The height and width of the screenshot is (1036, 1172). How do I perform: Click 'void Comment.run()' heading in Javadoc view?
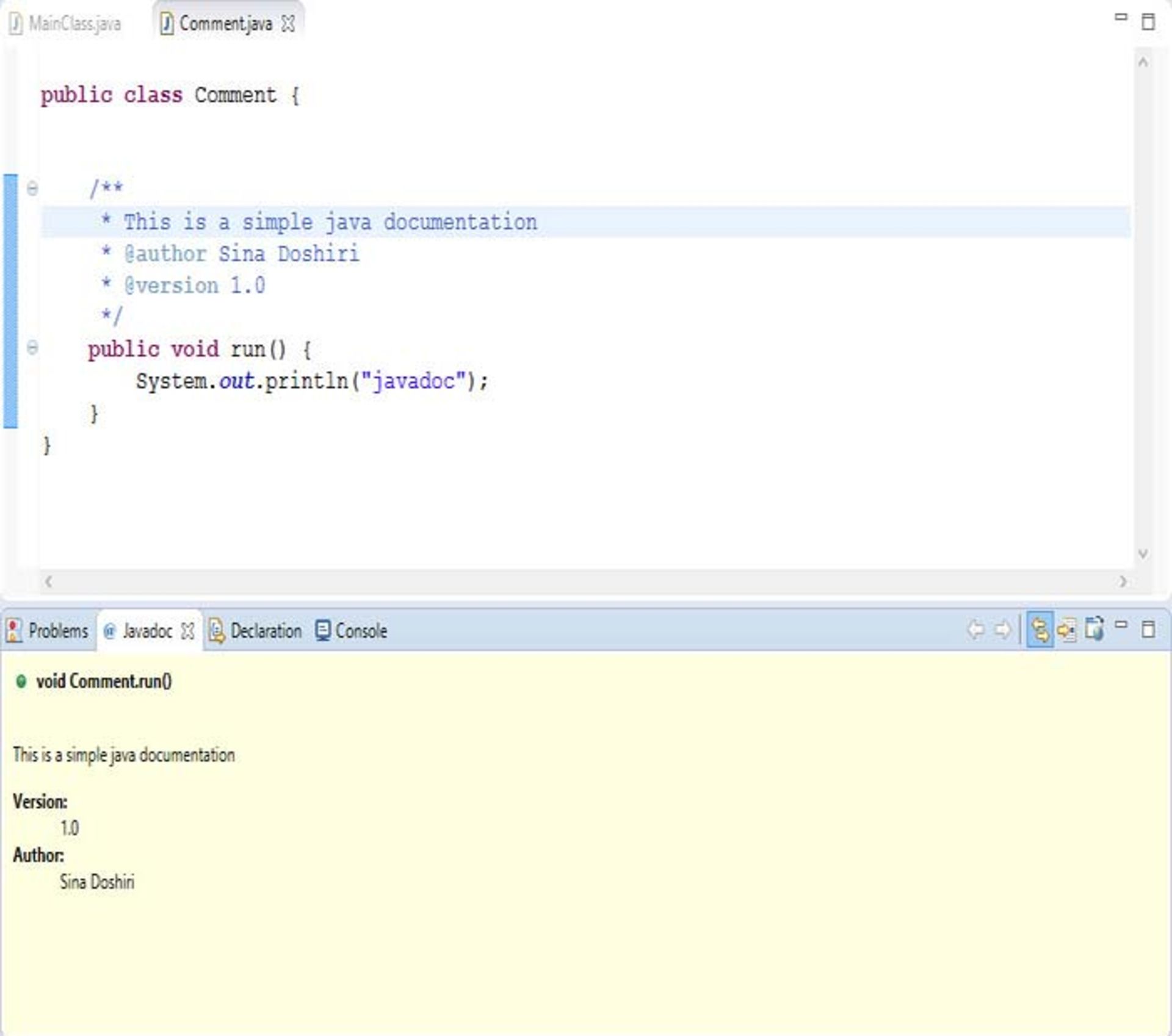(x=104, y=681)
